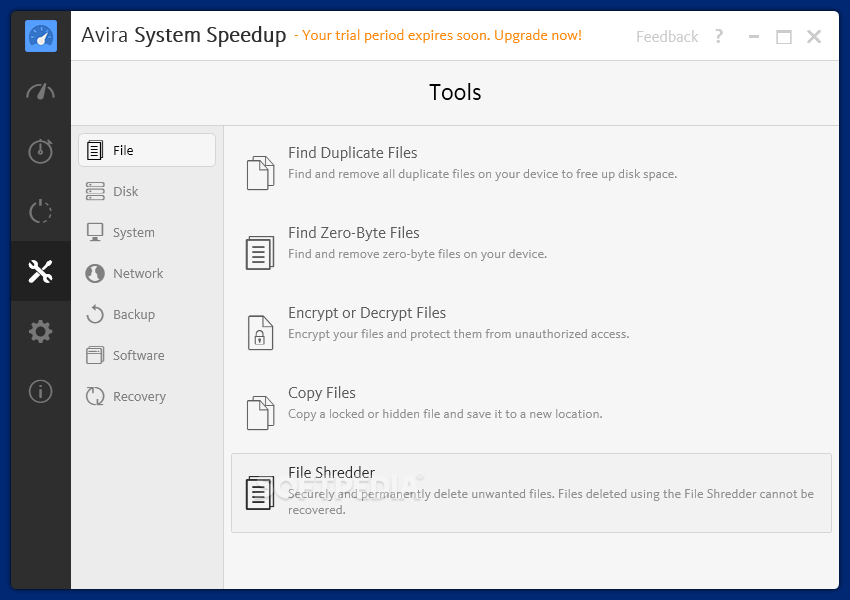The image size is (850, 600).
Task: Click the Tools page heading
Action: point(455,92)
